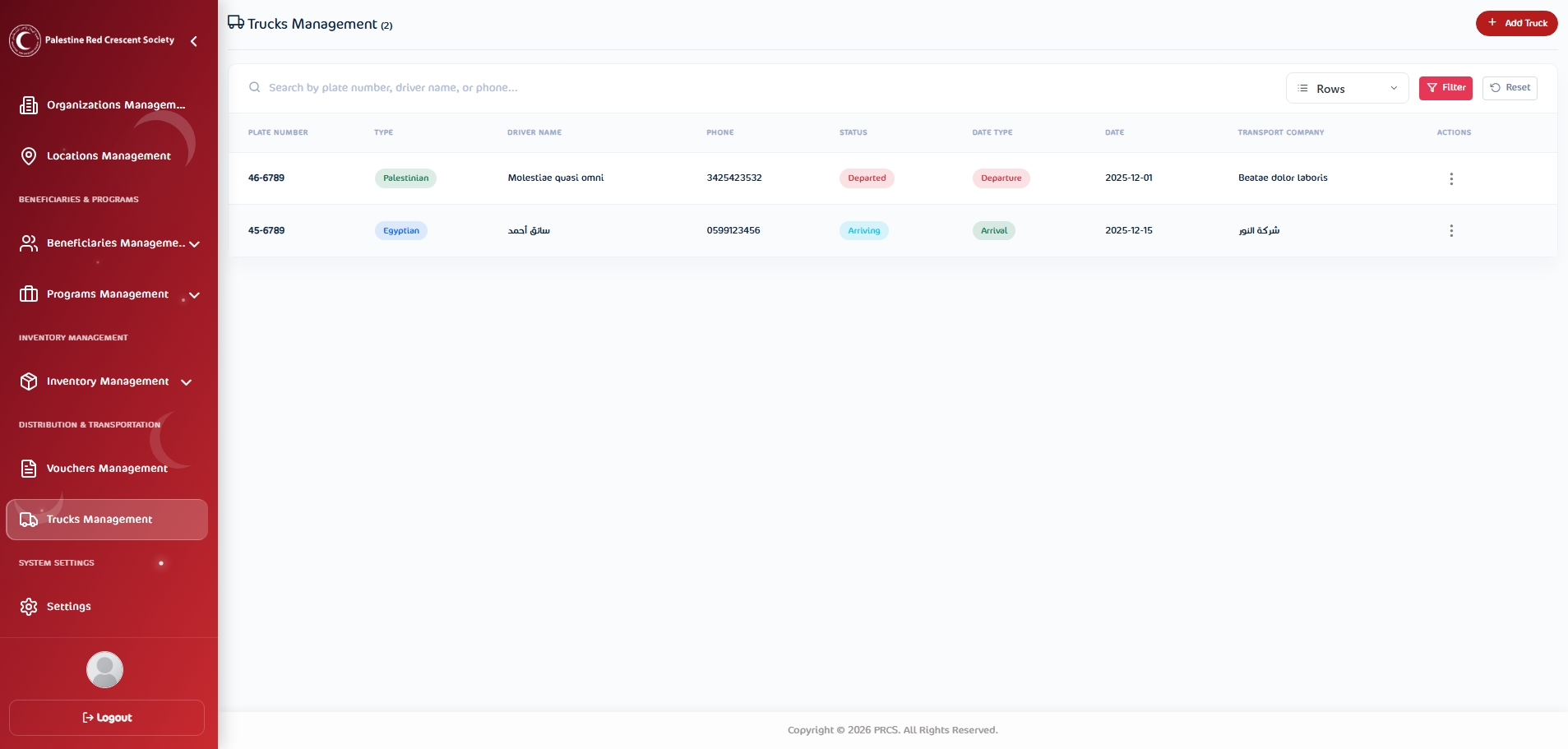Open three-dot actions menu for truck 46-6789
Screen dimensions: 1568x749
coord(1450,178)
